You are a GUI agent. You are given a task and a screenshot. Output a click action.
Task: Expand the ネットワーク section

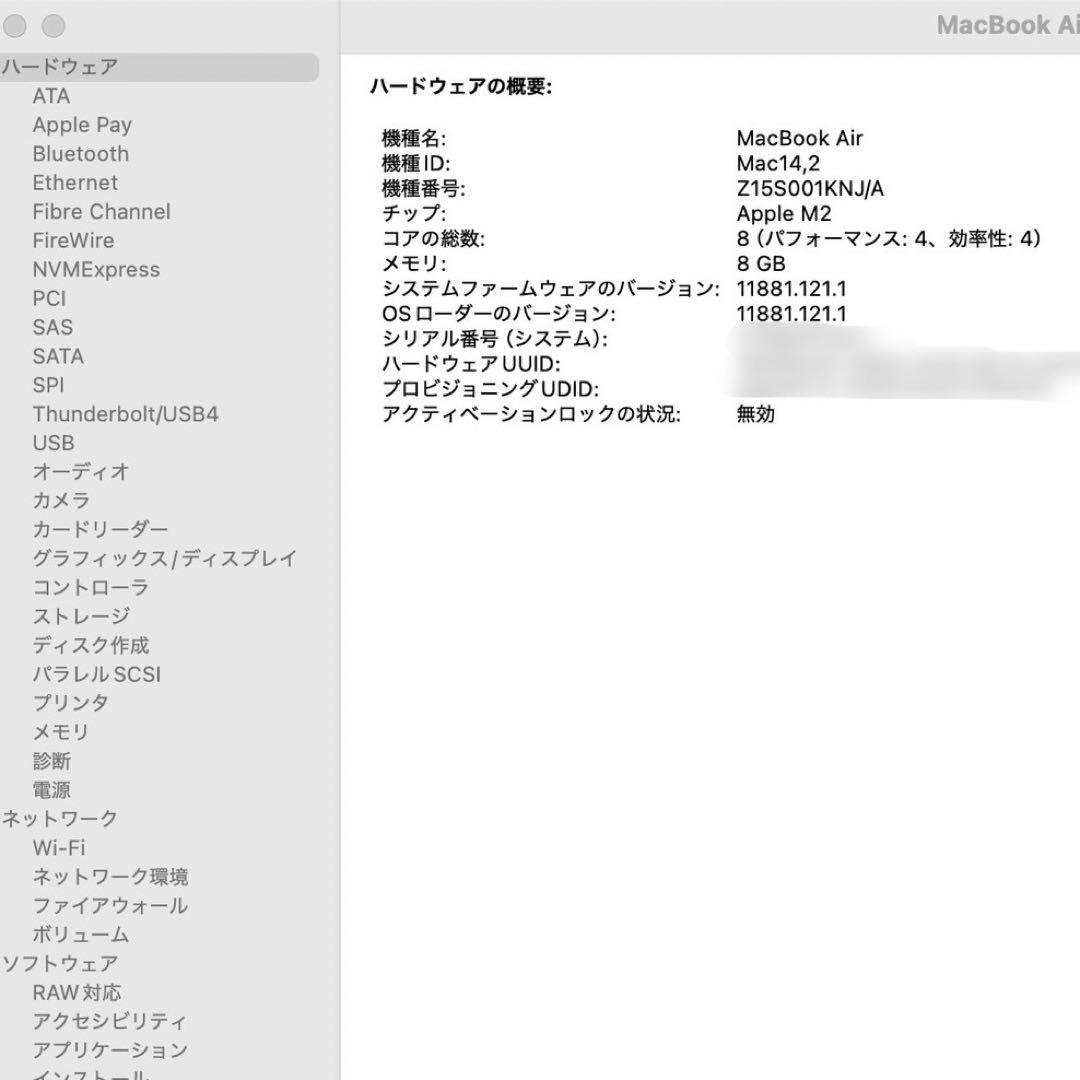click(x=58, y=818)
